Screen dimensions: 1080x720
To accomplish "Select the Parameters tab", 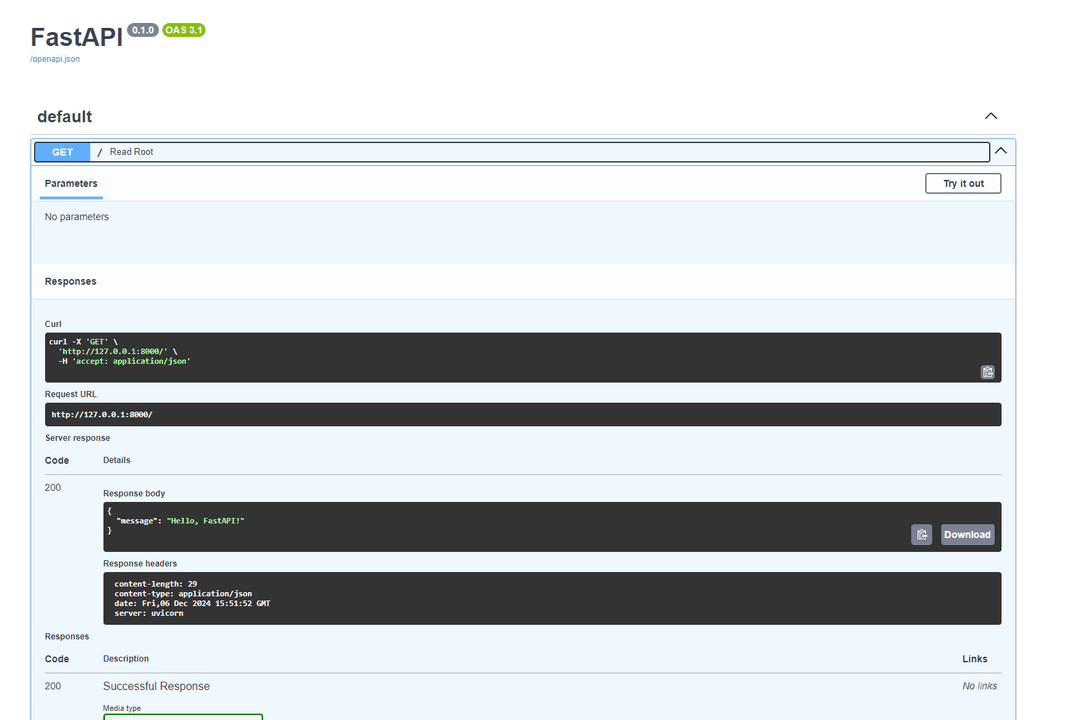I will (70, 184).
